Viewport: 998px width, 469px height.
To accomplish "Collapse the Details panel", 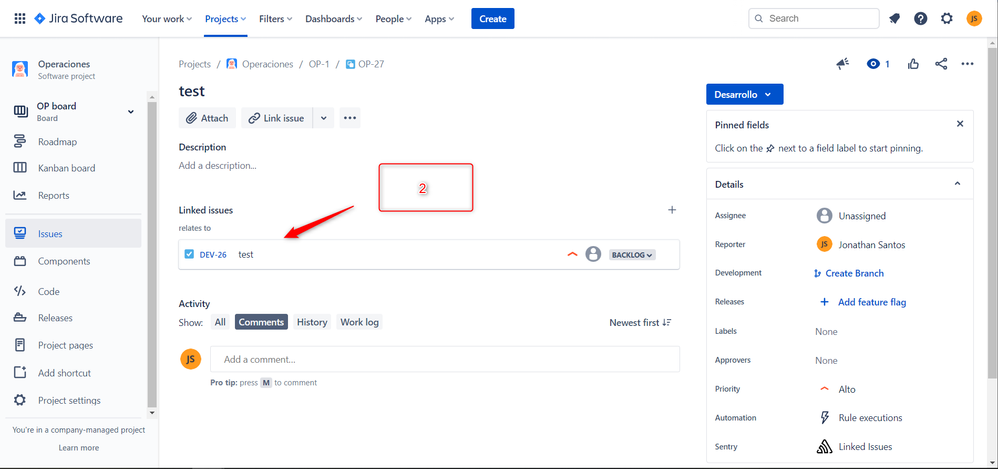I will pos(957,184).
